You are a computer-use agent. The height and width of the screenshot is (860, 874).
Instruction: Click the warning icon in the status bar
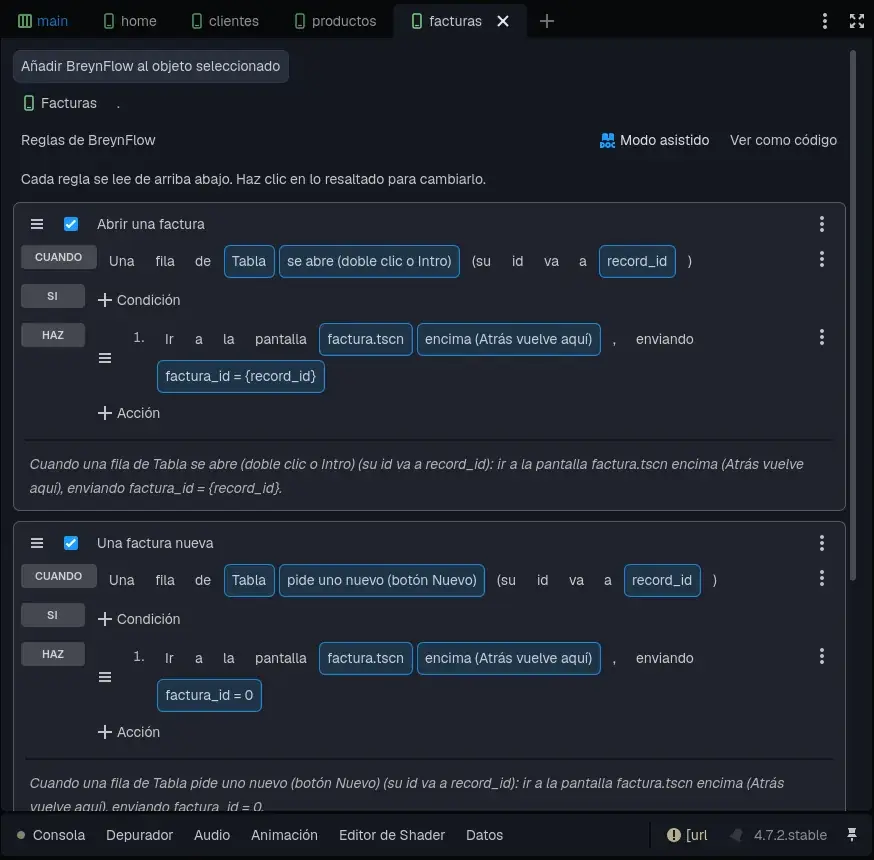click(674, 835)
